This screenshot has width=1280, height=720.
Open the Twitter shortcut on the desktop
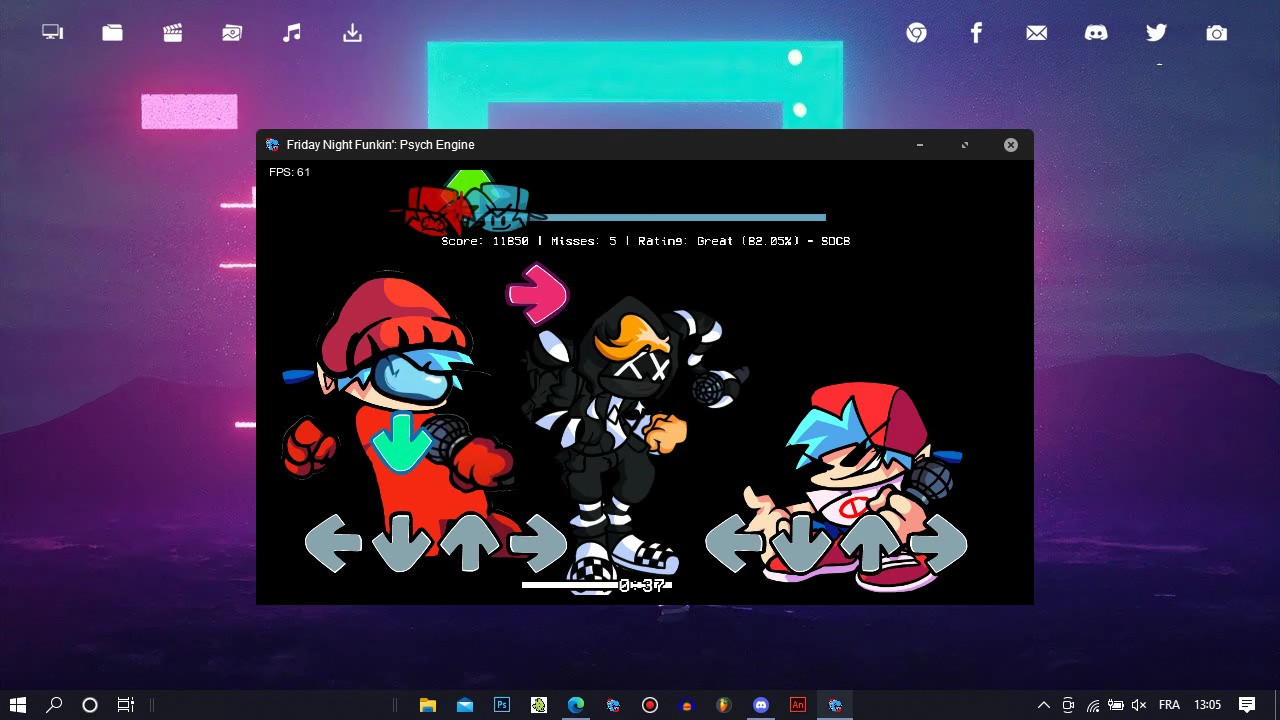point(1156,32)
